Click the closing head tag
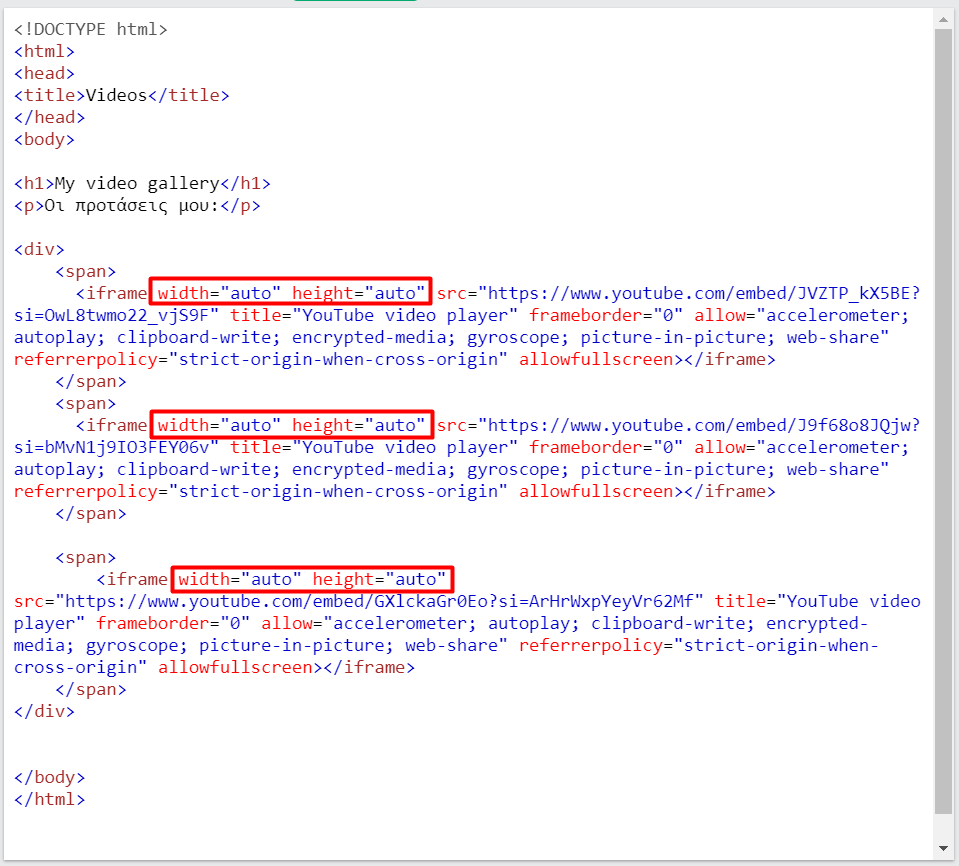 [x=49, y=117]
